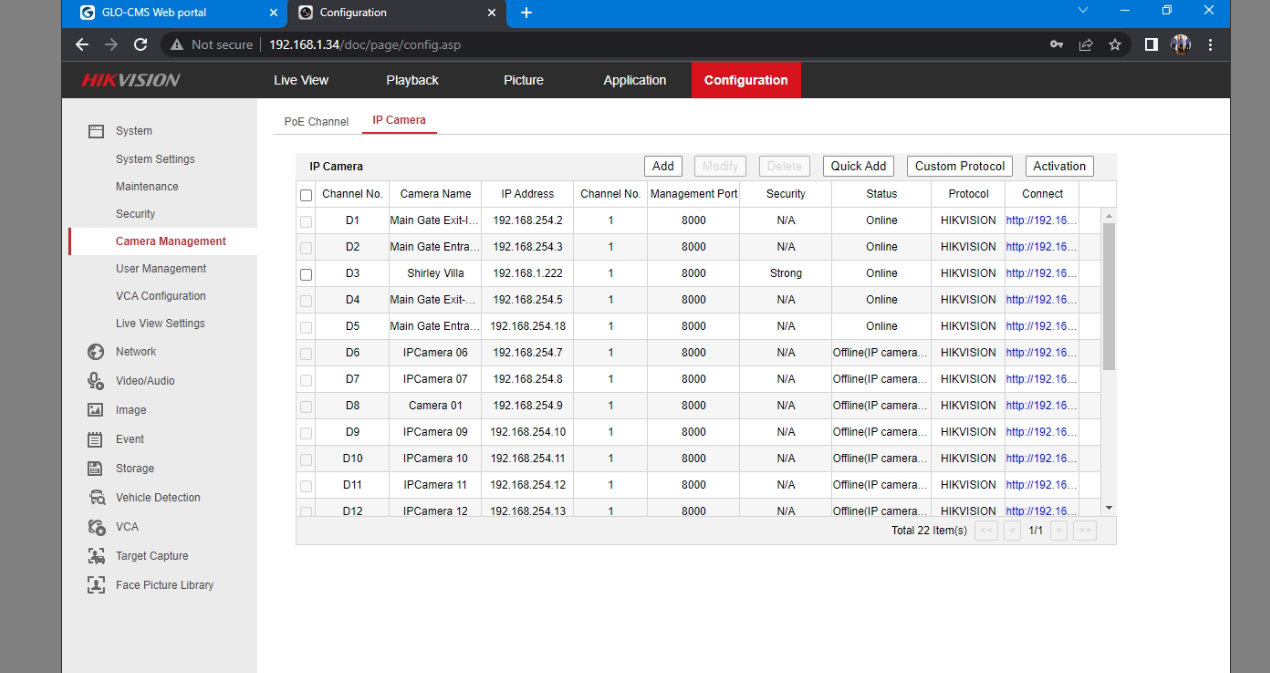Image resolution: width=1270 pixels, height=673 pixels.
Task: Expand the VCA section in sidebar
Action: (x=127, y=527)
